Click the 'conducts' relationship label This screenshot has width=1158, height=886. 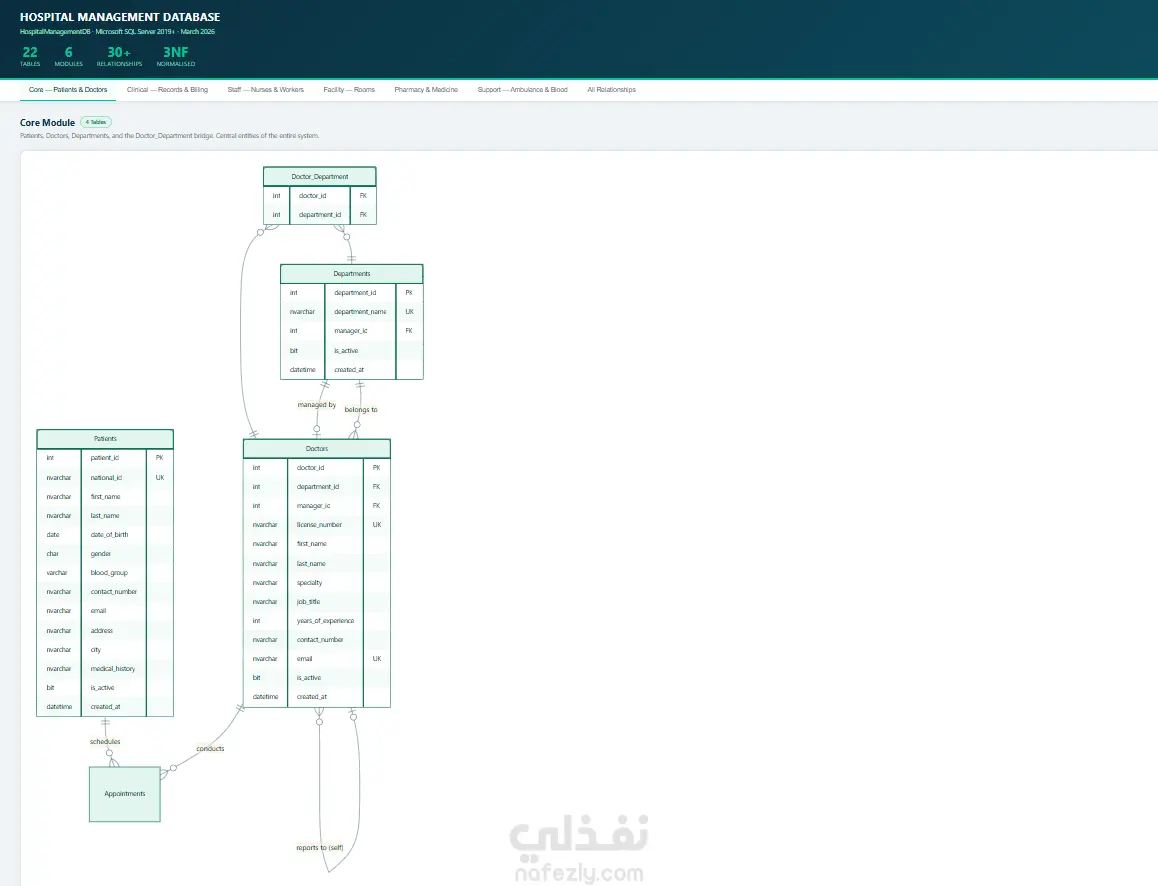(x=210, y=749)
